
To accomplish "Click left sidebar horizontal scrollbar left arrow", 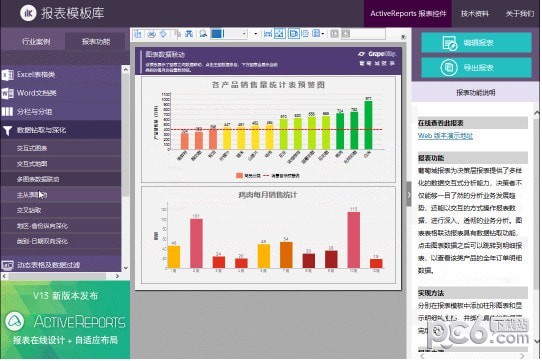I will click(x=4, y=276).
